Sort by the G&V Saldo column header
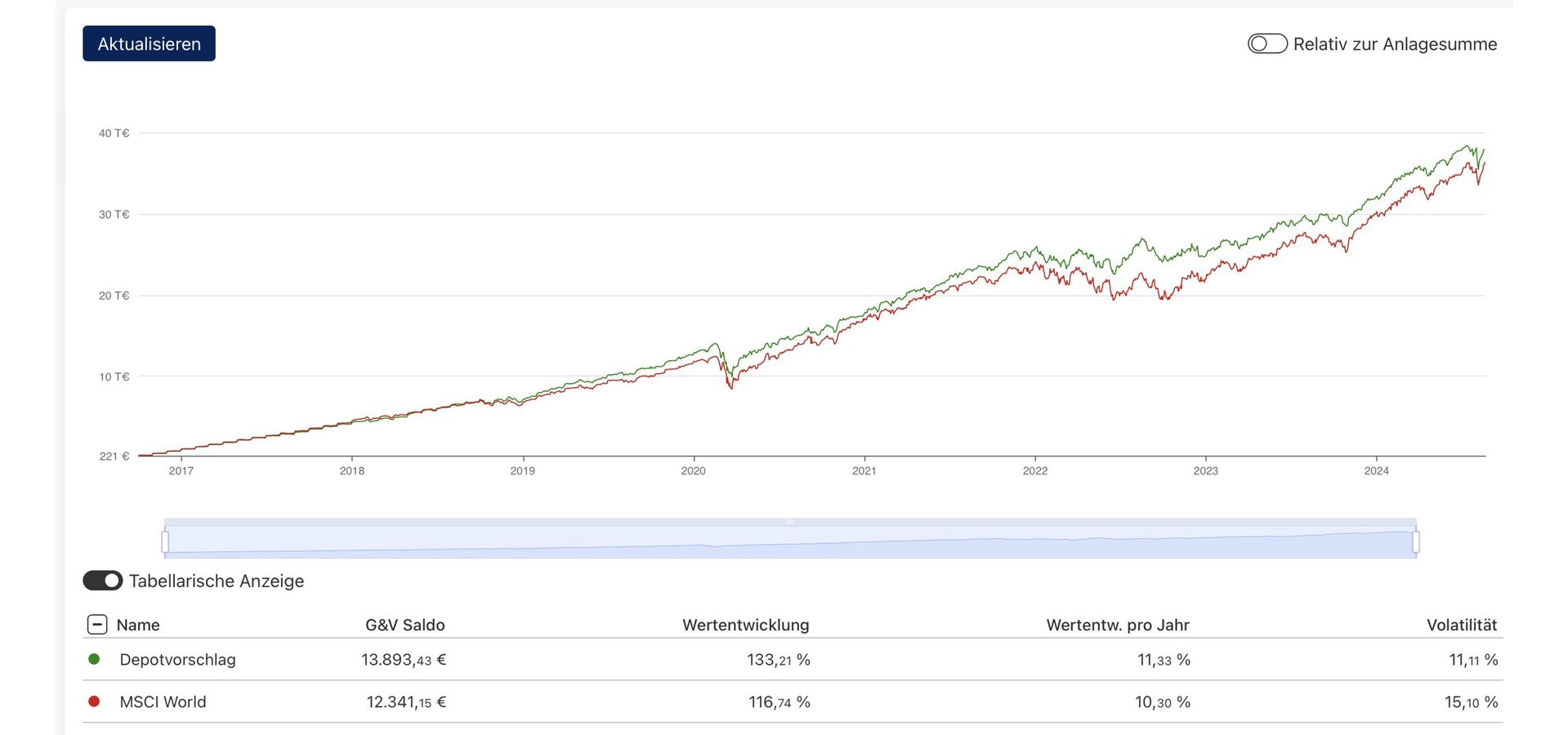The height and width of the screenshot is (735, 1568). [x=404, y=625]
